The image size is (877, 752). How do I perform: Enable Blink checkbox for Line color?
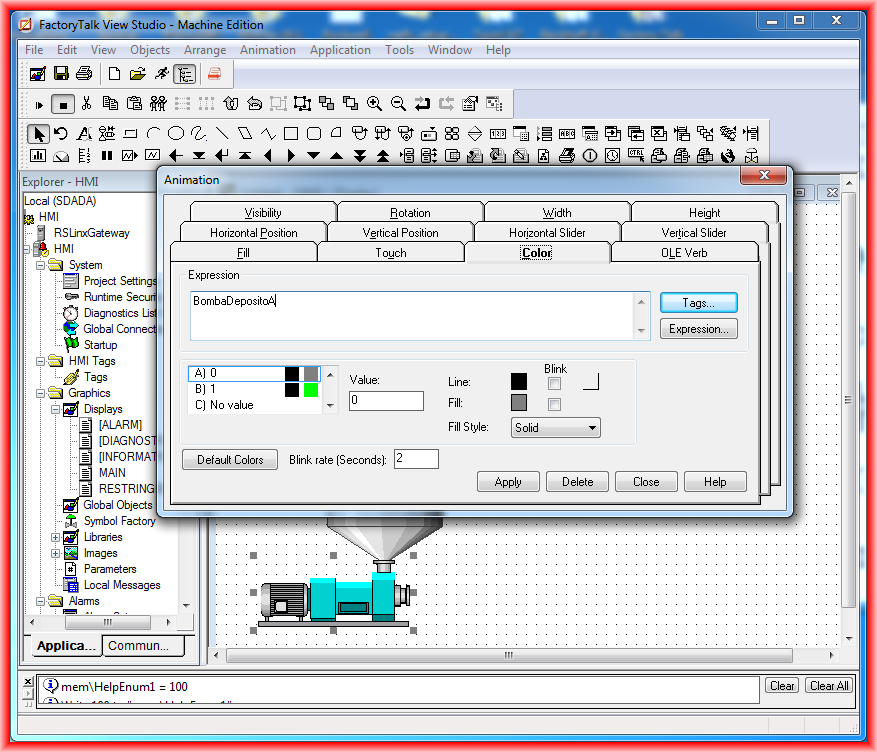[x=554, y=383]
